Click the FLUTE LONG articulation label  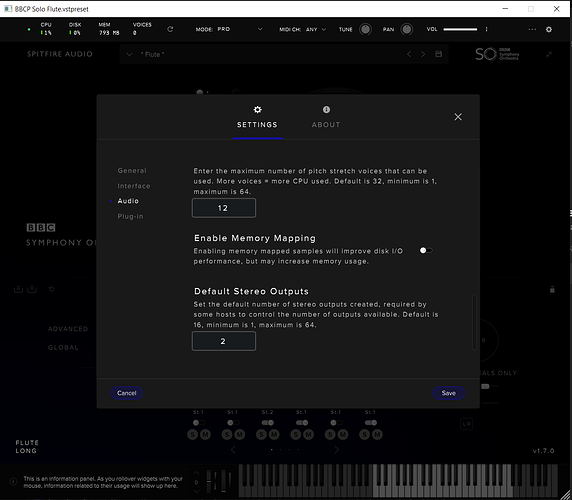click(x=27, y=446)
